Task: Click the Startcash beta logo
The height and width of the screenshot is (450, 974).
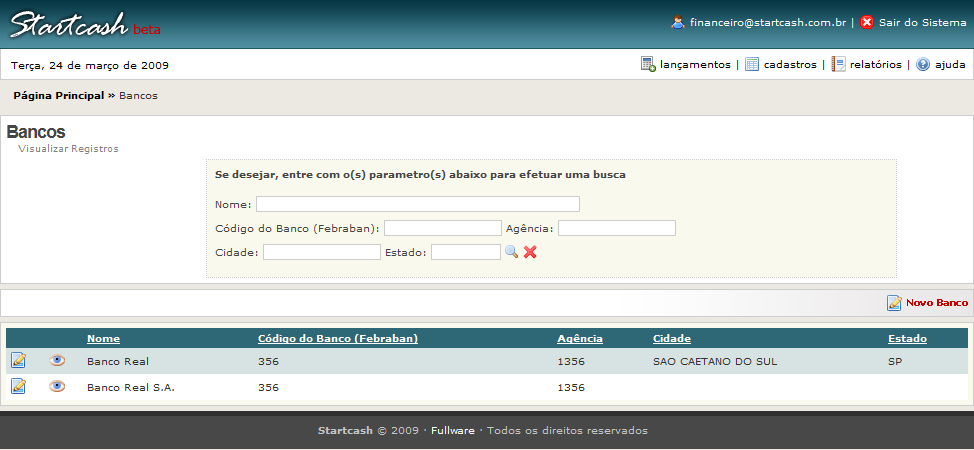Action: 84,25
